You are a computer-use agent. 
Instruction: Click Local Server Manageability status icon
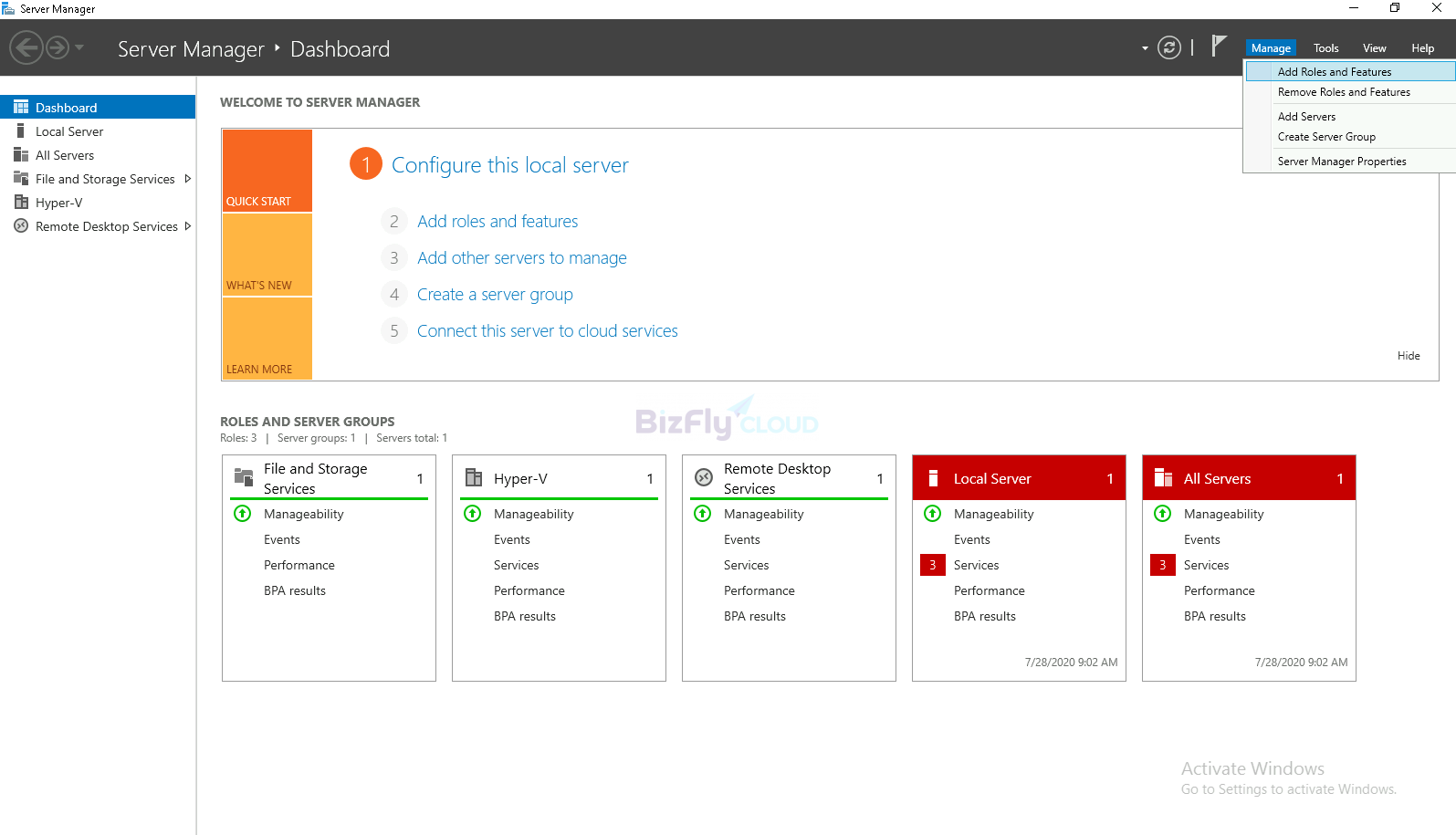pyautogui.click(x=933, y=514)
